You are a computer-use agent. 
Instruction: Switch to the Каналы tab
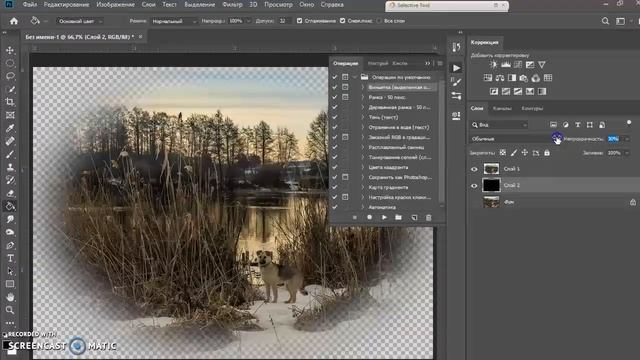tap(502, 109)
